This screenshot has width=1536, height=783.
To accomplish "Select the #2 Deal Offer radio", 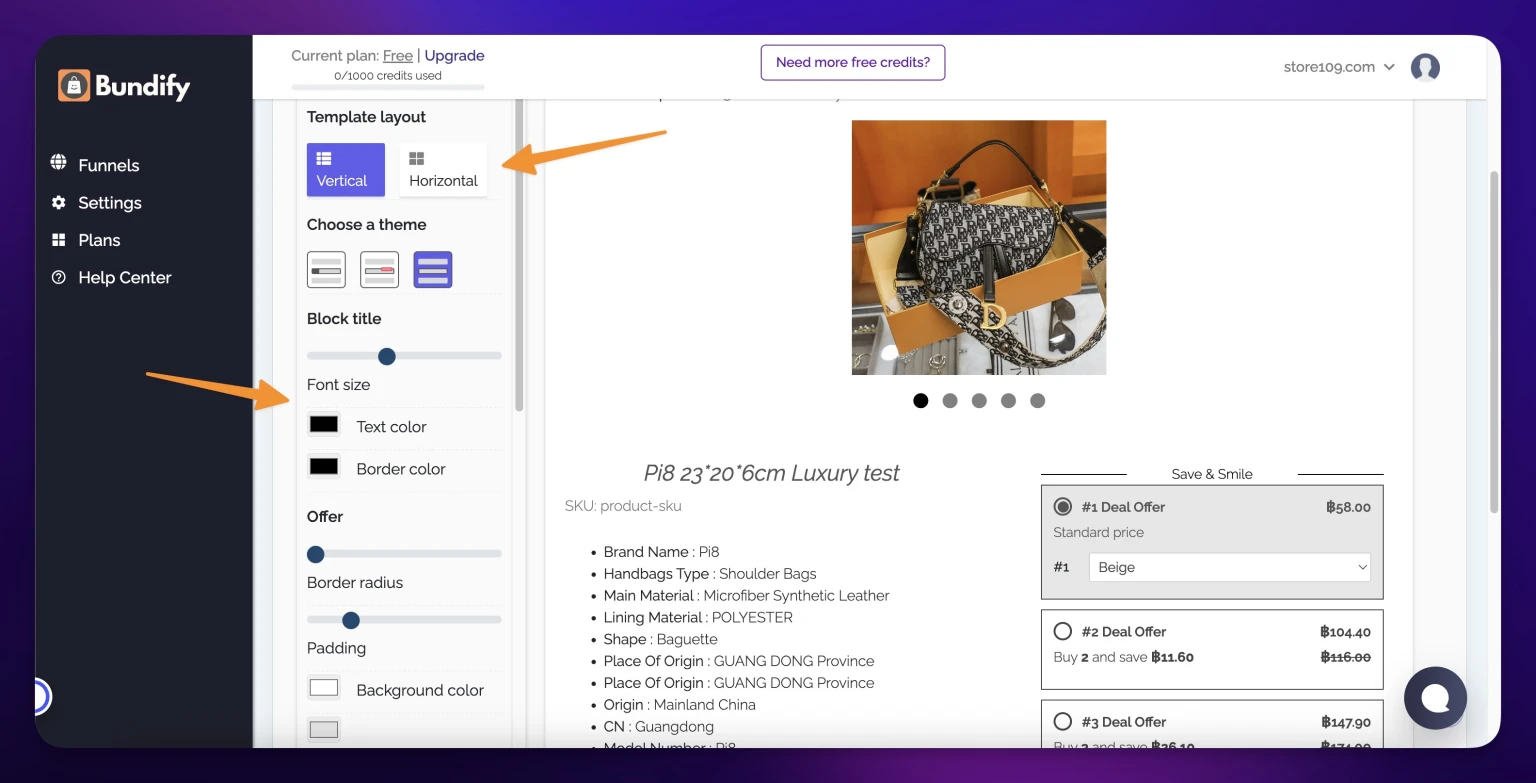I will click(x=1063, y=632).
